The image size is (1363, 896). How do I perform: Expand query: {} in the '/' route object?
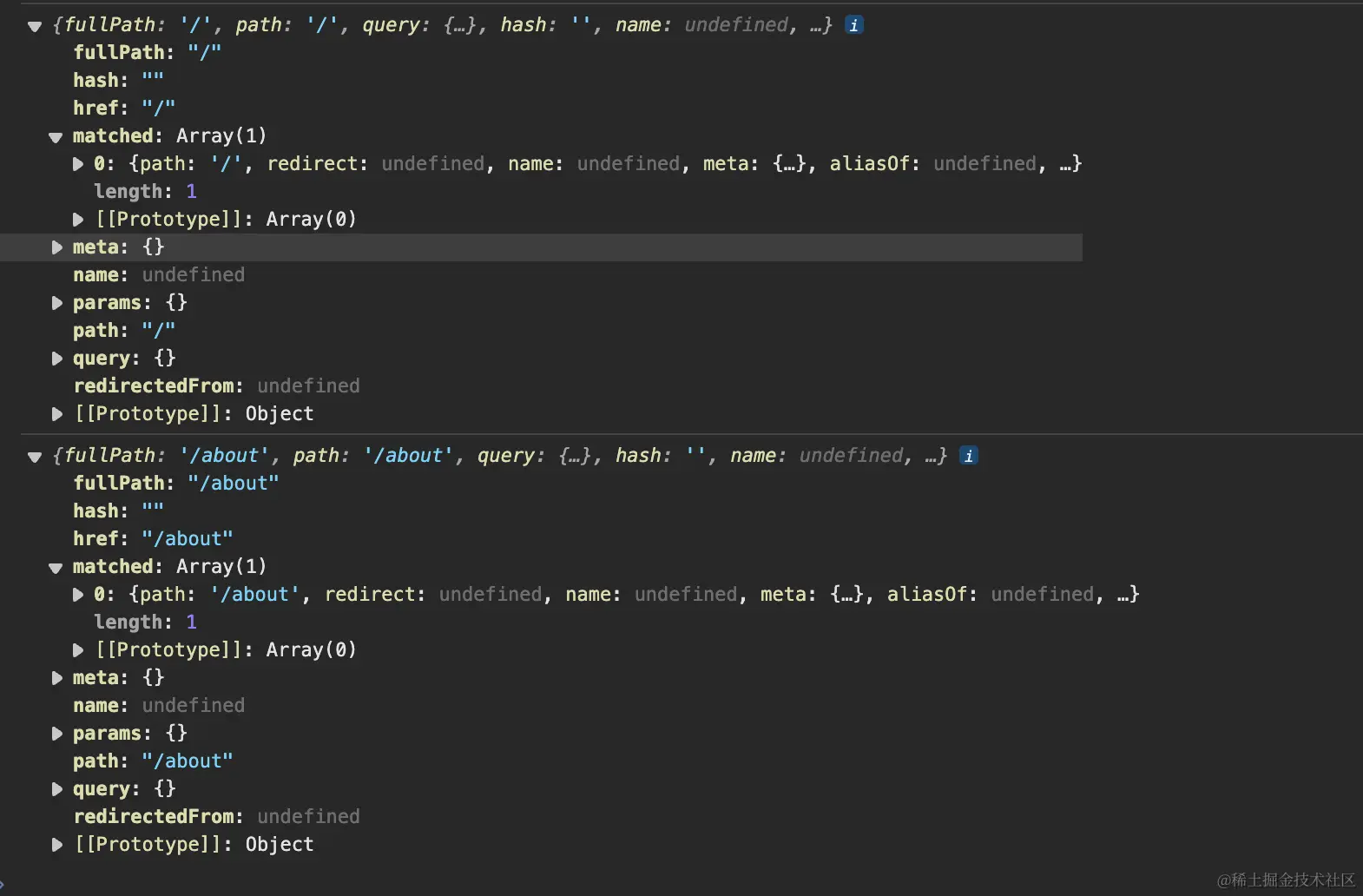click(57, 359)
